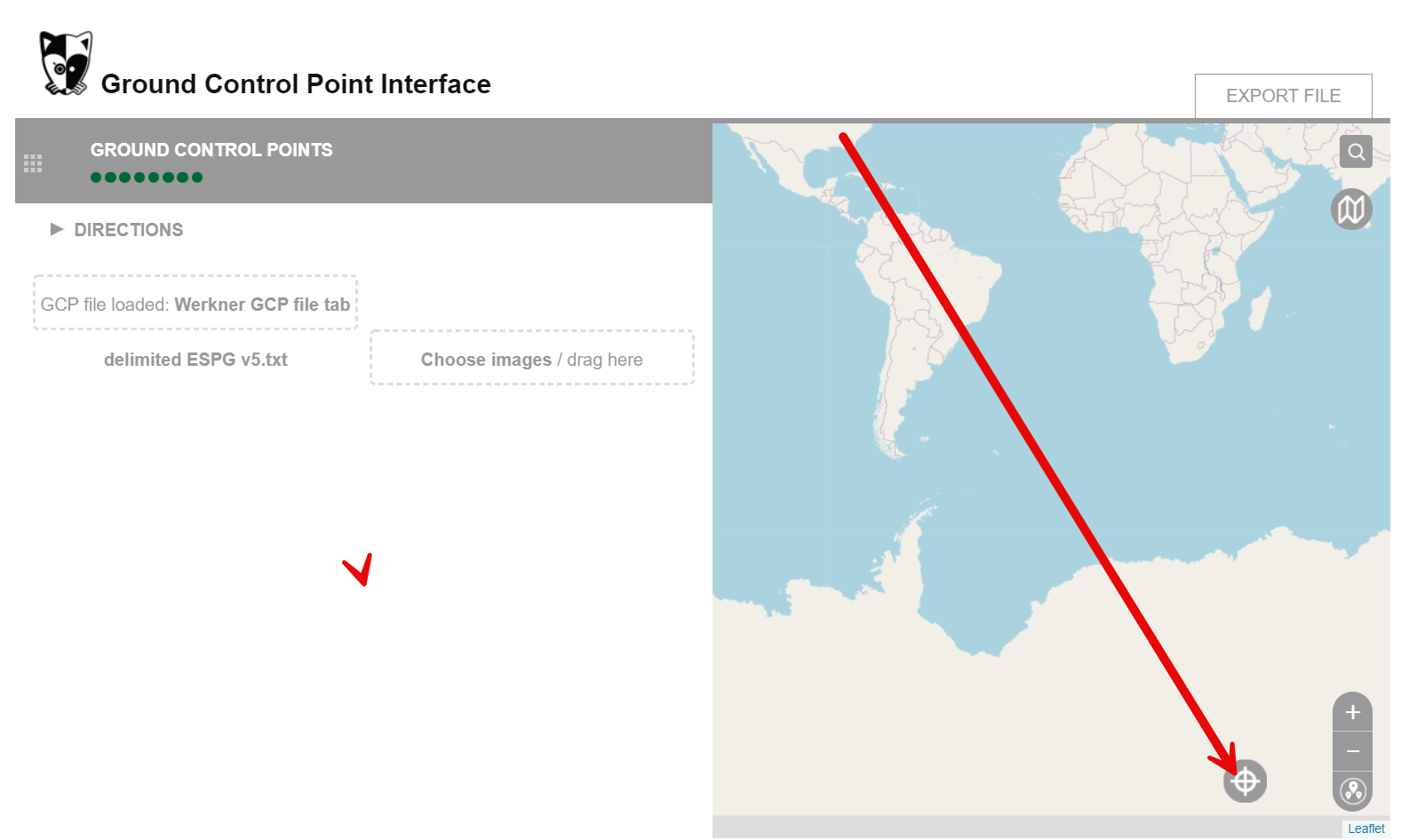Click the grid handle beside GROUND CONTROL POINTS
Viewport: 1401px width, 840px height.
[x=33, y=162]
